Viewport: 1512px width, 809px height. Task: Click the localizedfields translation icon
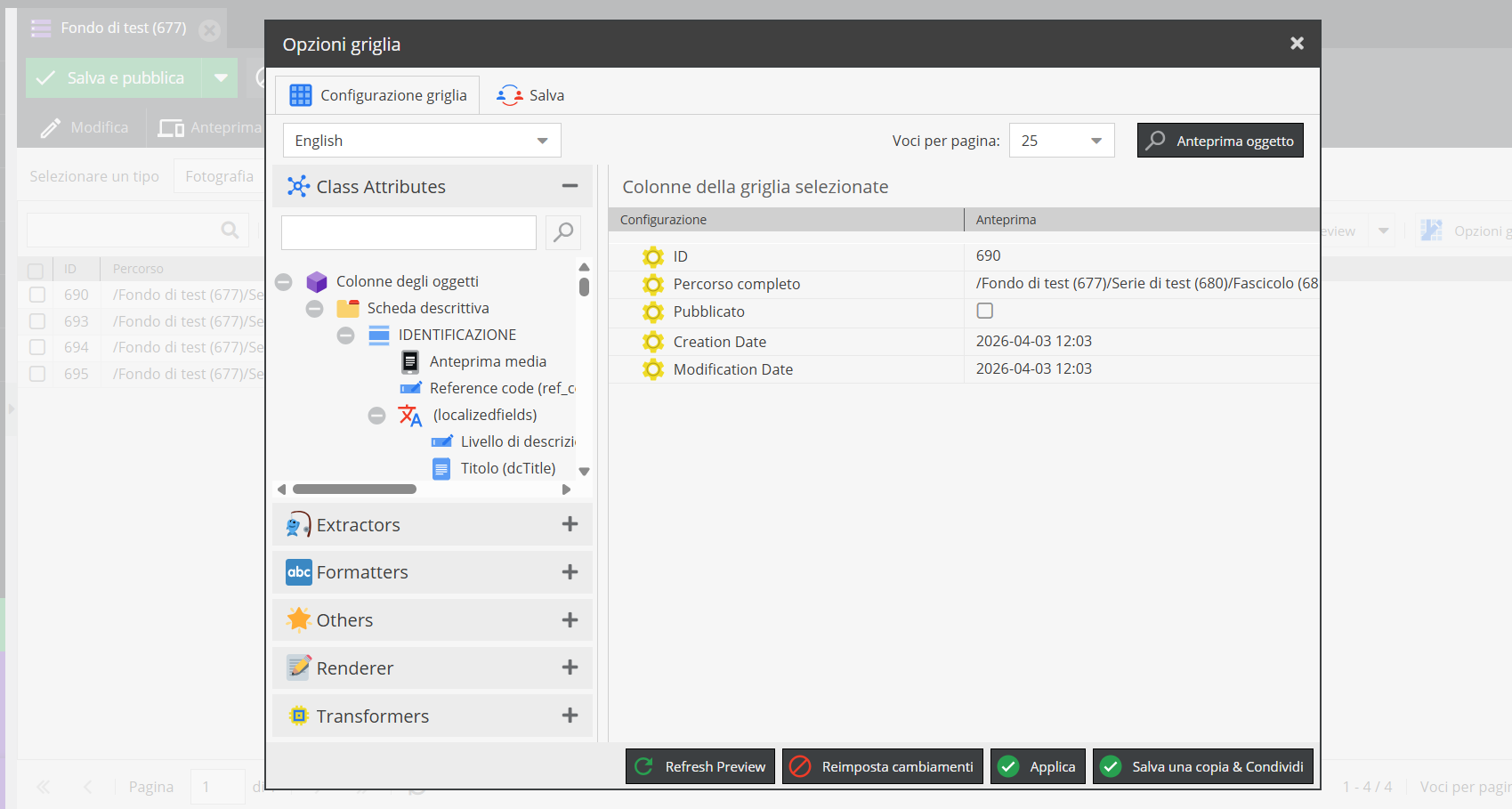410,416
